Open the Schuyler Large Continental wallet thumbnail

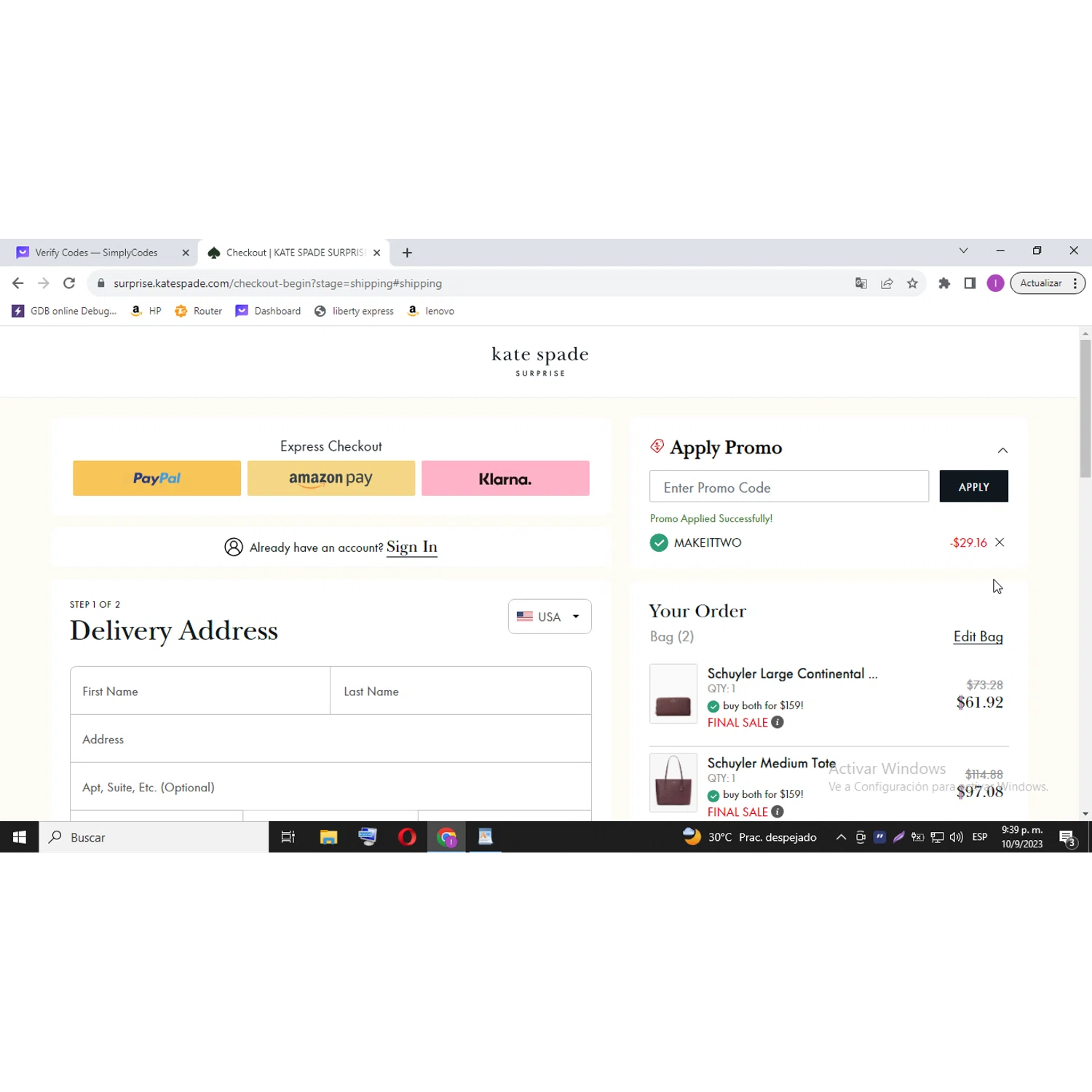click(x=673, y=694)
